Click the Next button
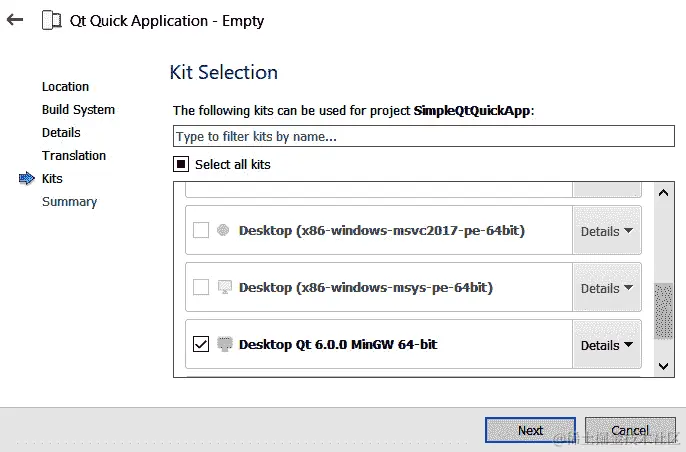Image resolution: width=686 pixels, height=452 pixels. 530,430
